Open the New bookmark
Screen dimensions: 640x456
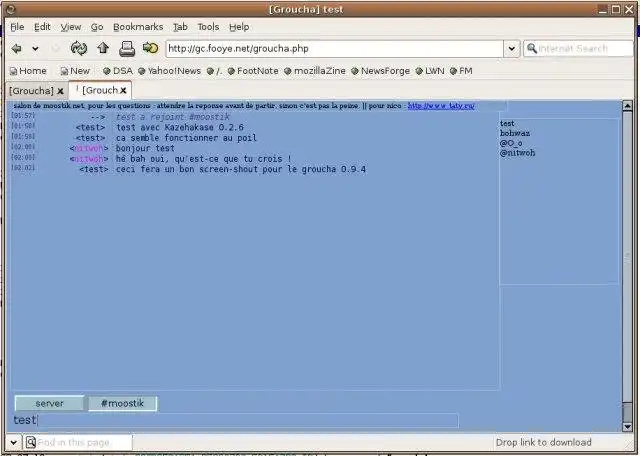point(75,71)
